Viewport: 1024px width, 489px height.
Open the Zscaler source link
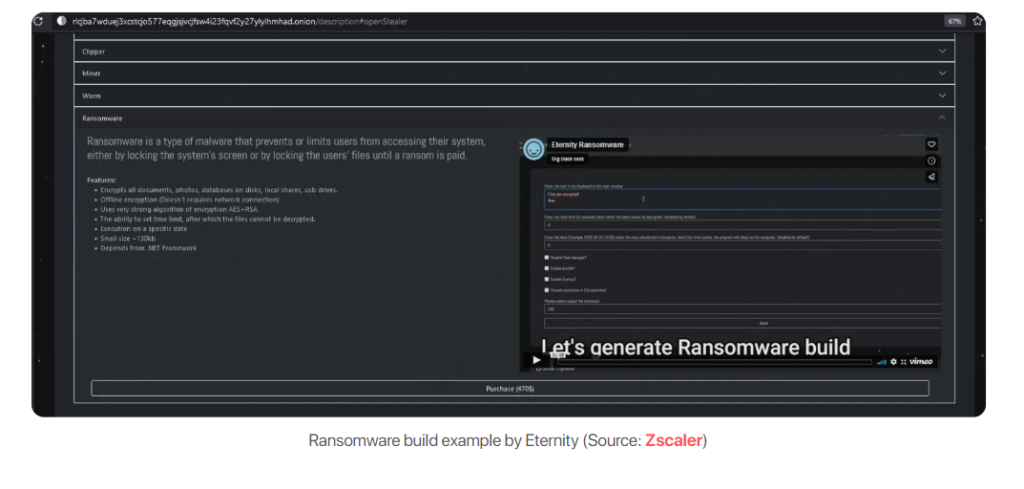(x=673, y=441)
